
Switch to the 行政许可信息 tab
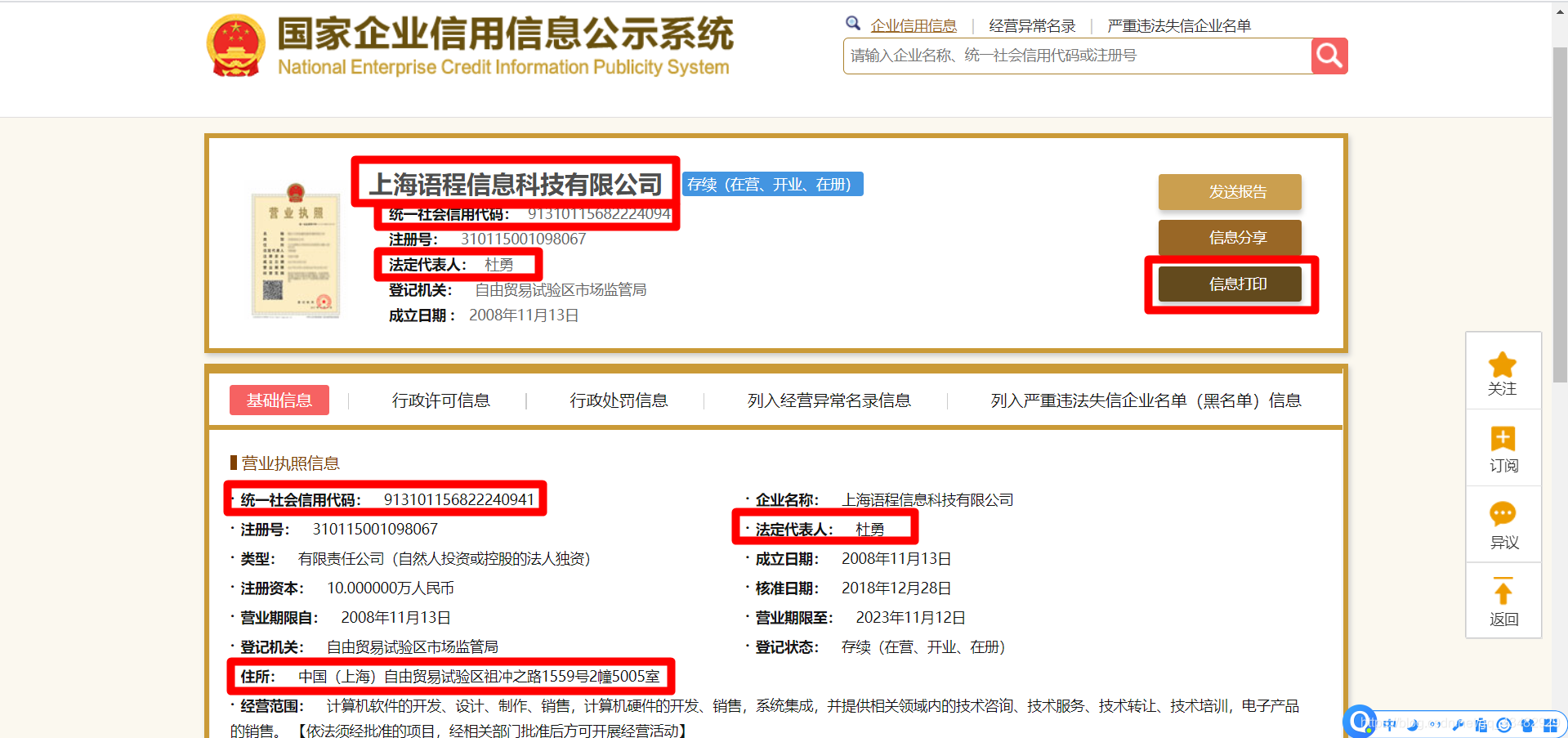[440, 400]
